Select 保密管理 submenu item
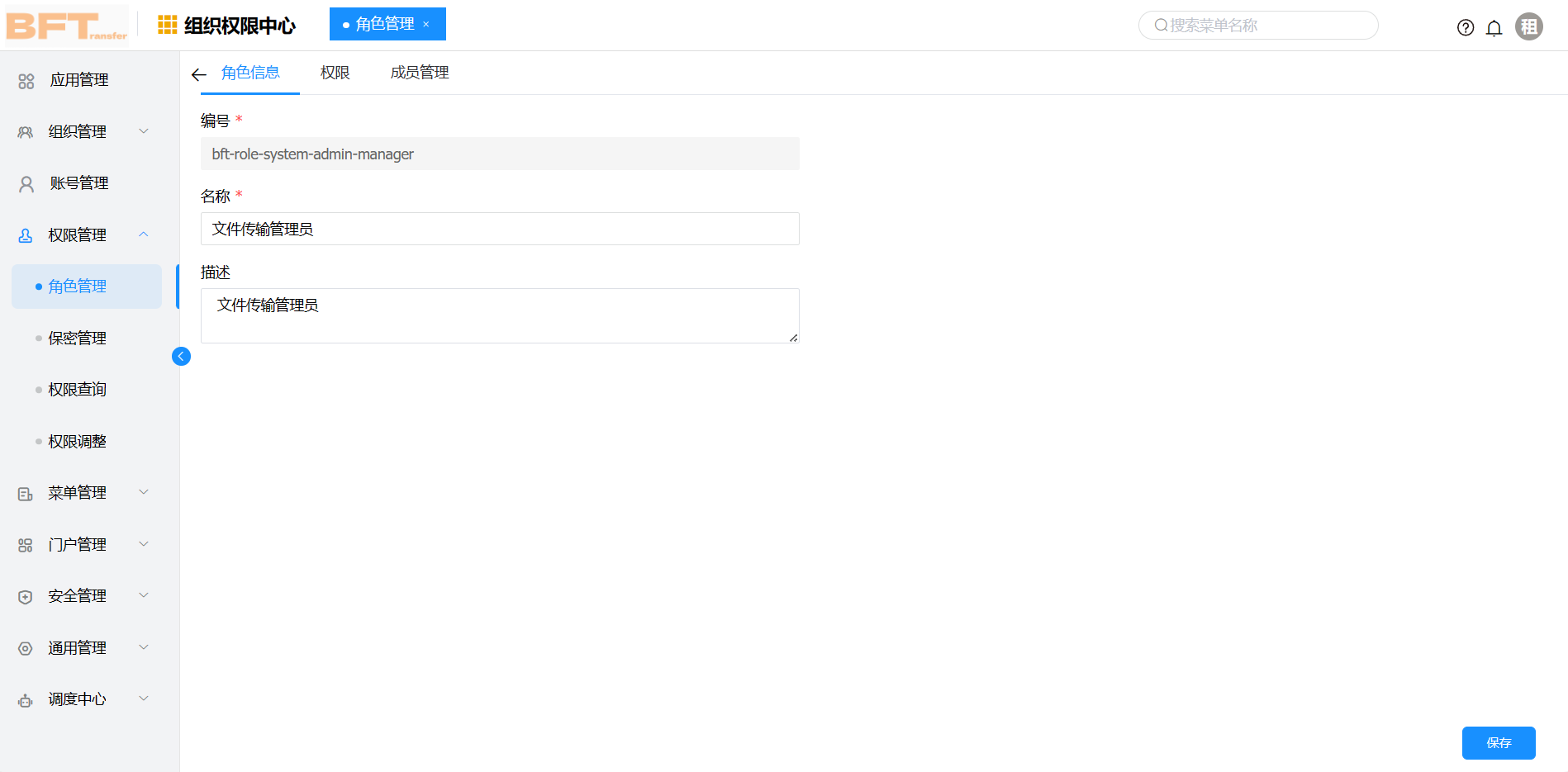This screenshot has width=1568, height=772. tap(78, 339)
